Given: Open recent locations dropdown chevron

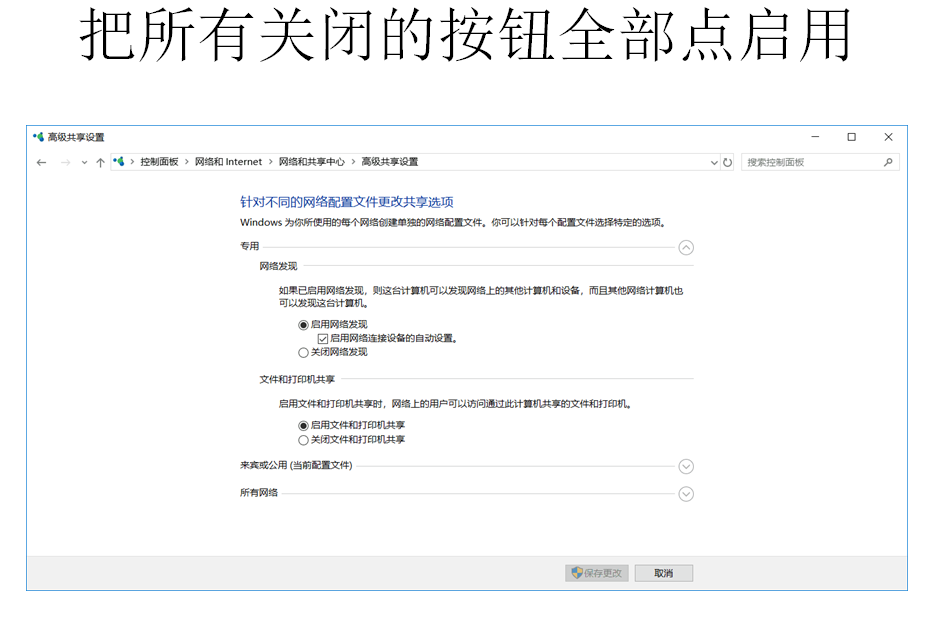Looking at the screenshot, I should point(84,162).
